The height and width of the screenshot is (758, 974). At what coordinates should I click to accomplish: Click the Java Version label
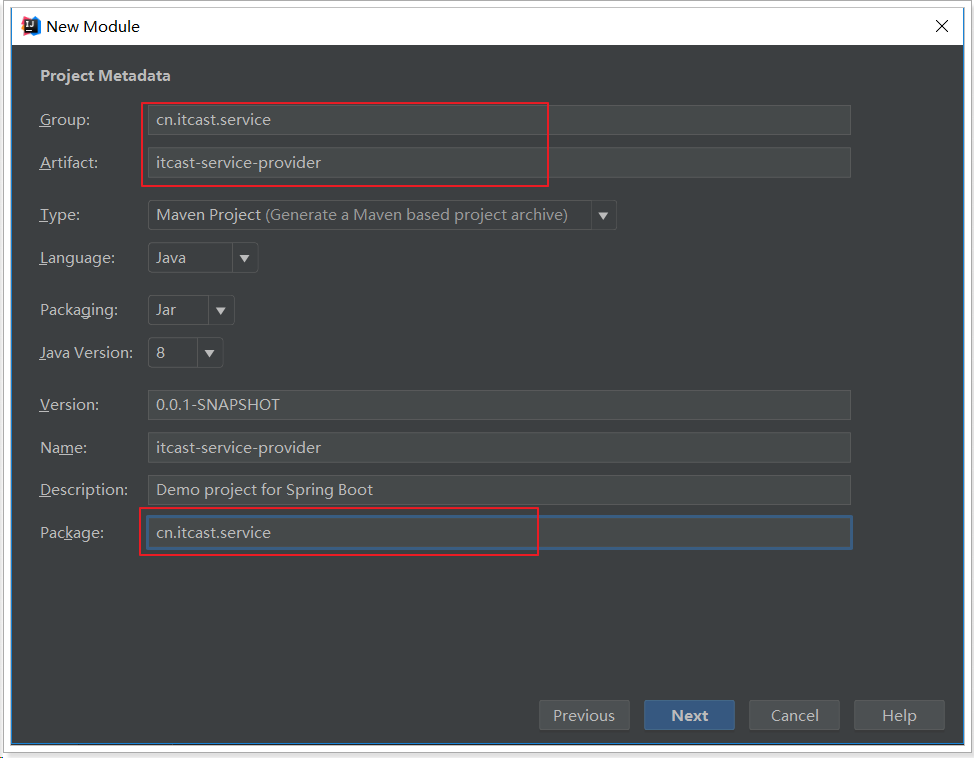(86, 353)
